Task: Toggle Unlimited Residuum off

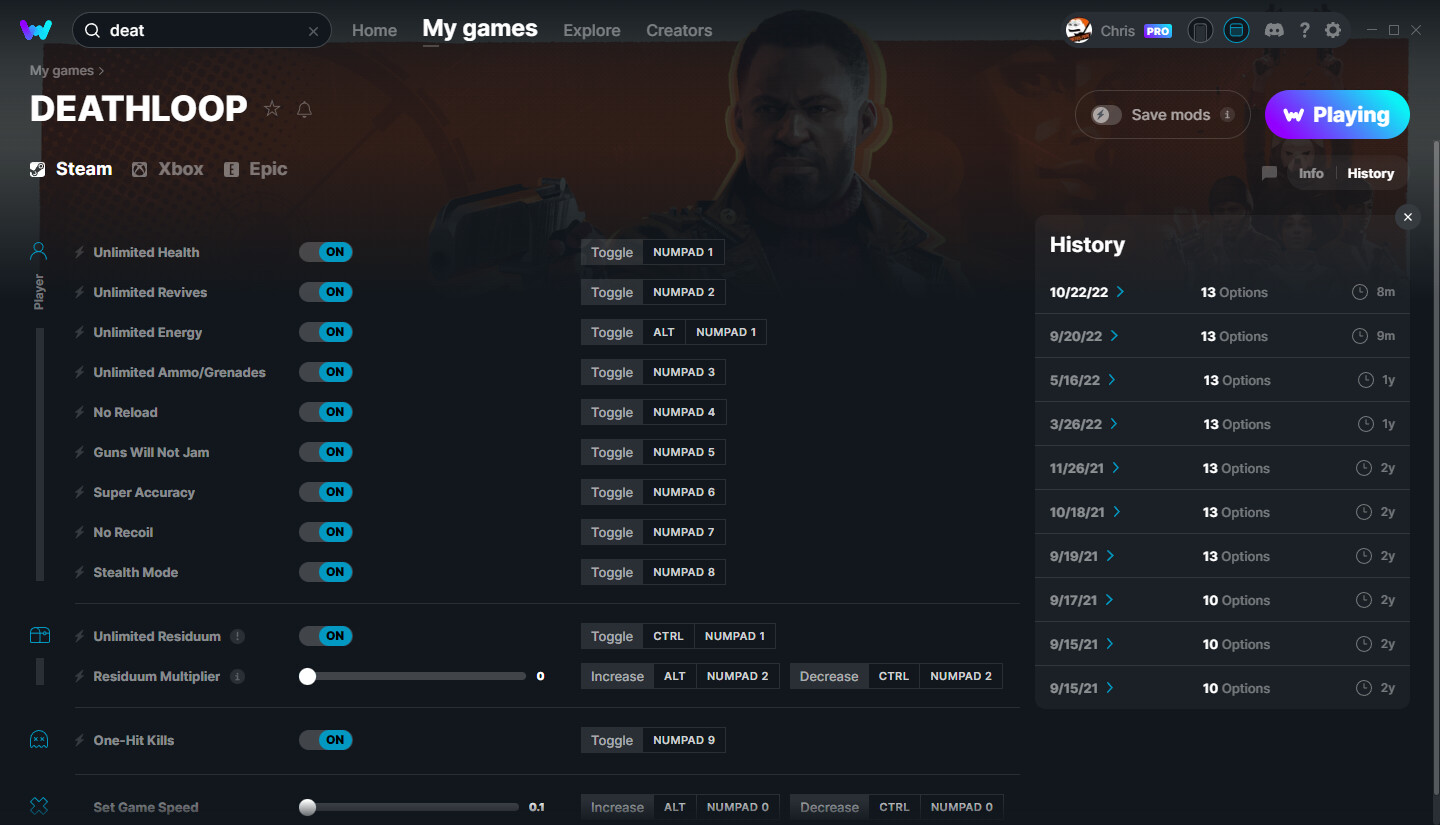Action: 325,635
